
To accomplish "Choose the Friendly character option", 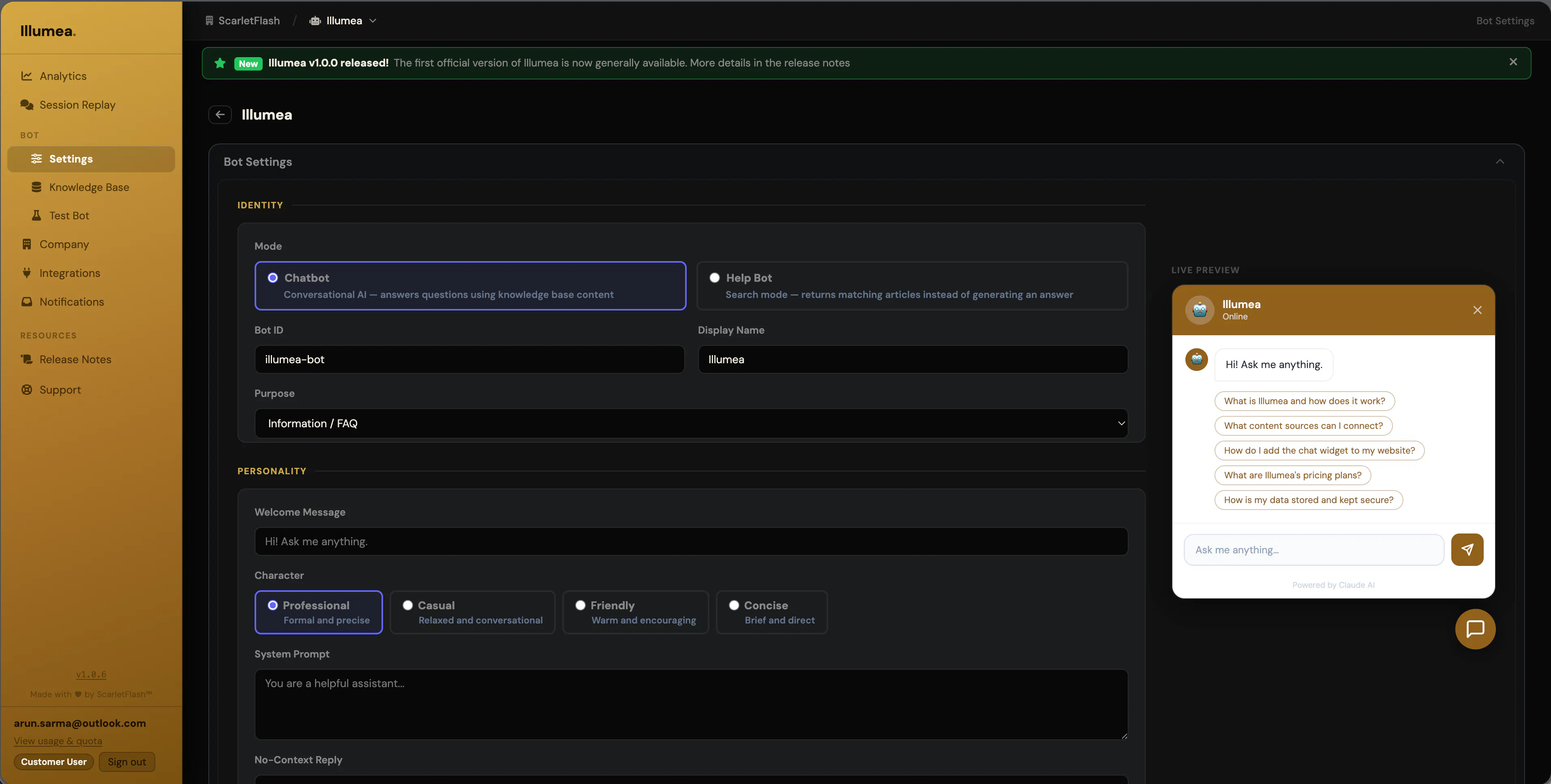I will tap(636, 613).
